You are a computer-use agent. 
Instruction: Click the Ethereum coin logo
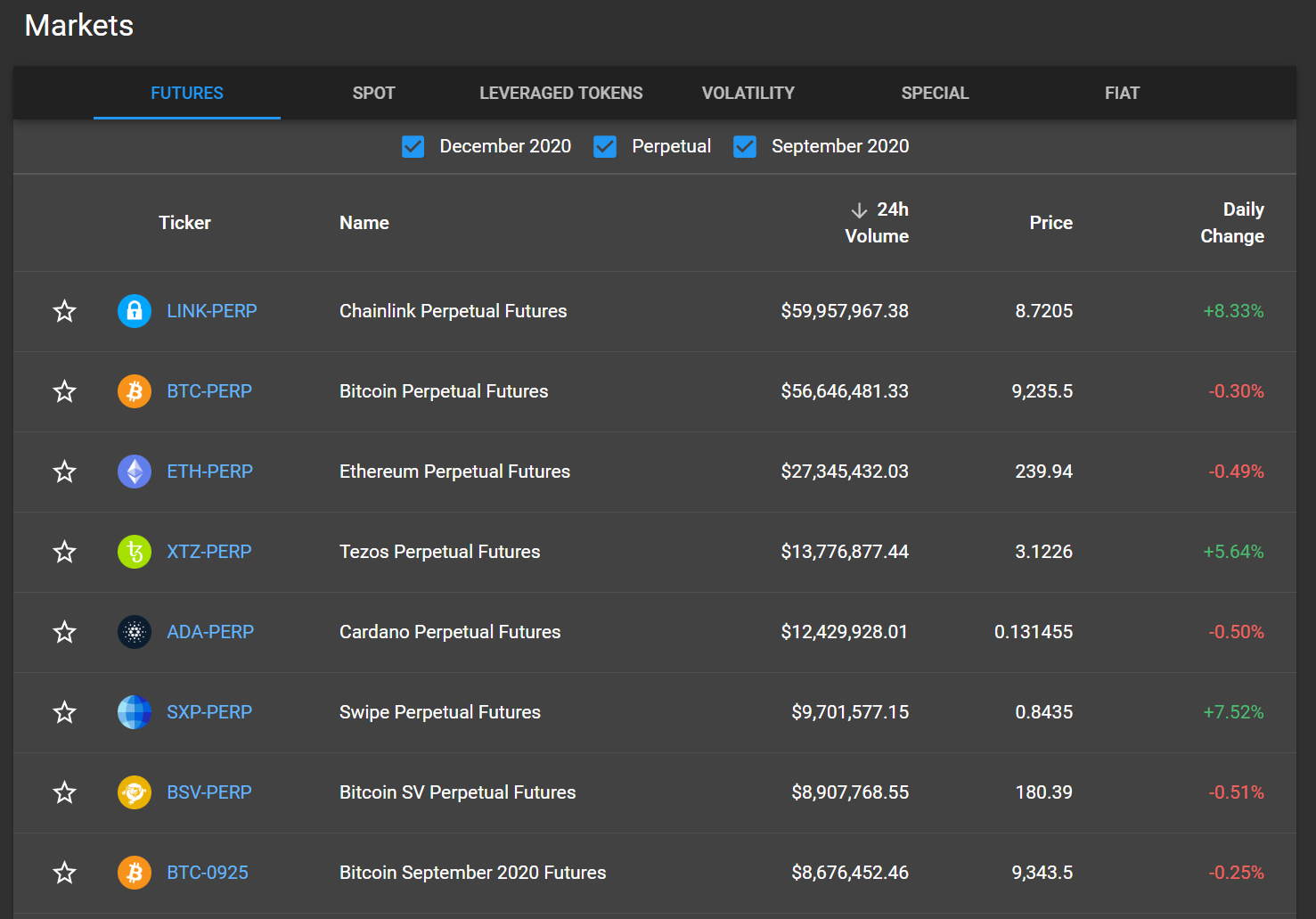point(135,472)
